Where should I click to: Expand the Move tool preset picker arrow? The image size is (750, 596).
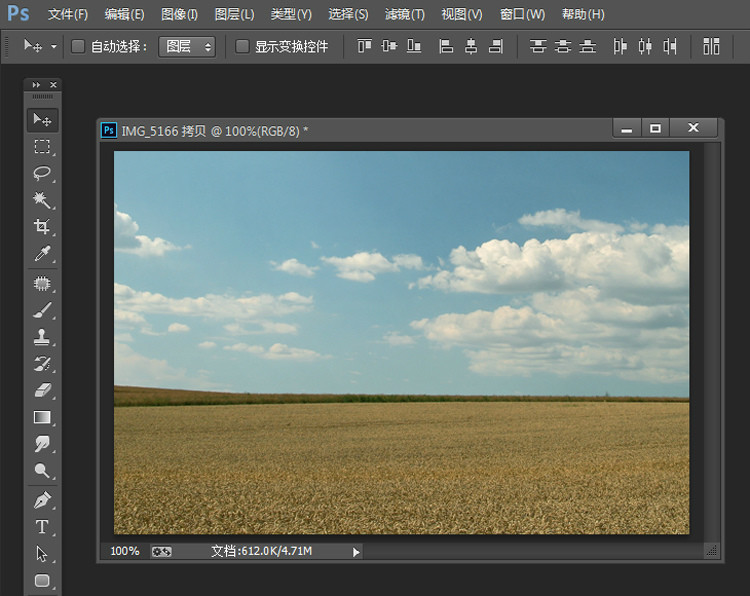point(53,46)
